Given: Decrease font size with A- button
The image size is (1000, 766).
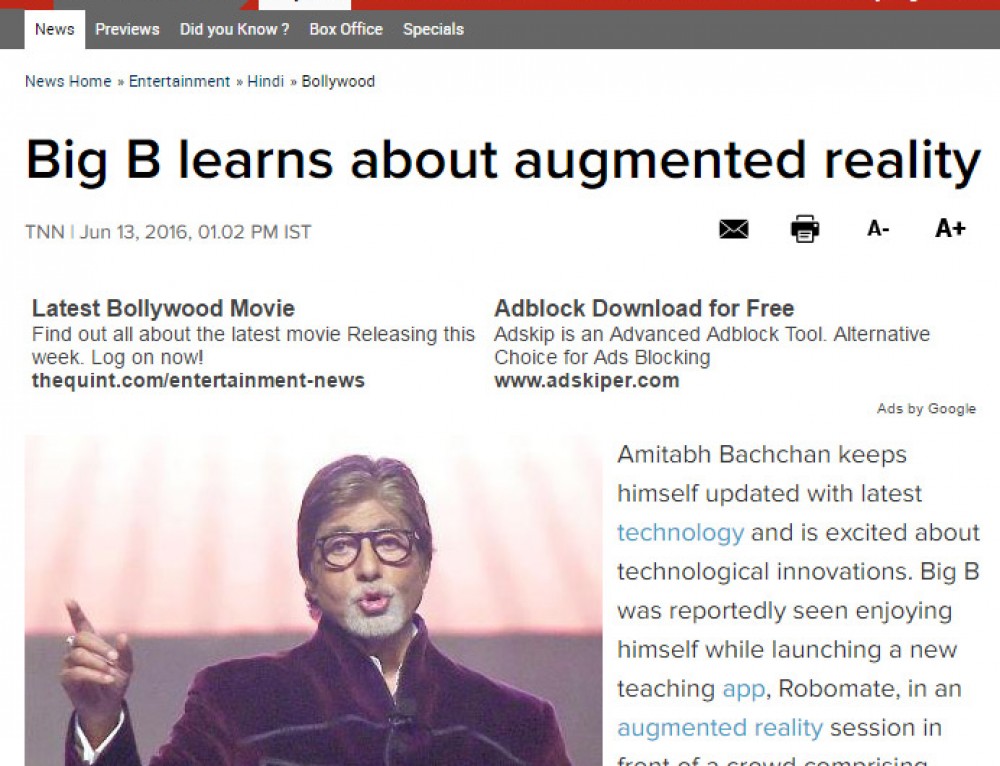Looking at the screenshot, I should pos(878,229).
